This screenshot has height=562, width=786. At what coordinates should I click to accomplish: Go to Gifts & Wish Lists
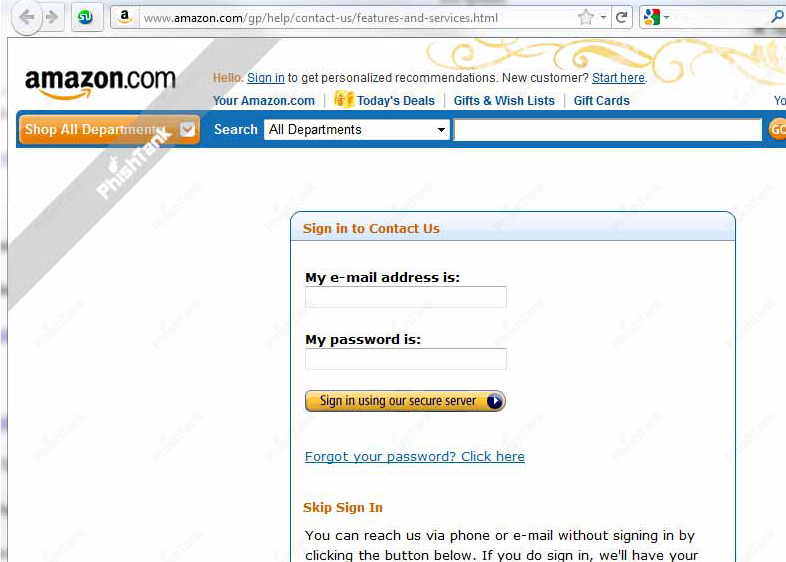(504, 101)
